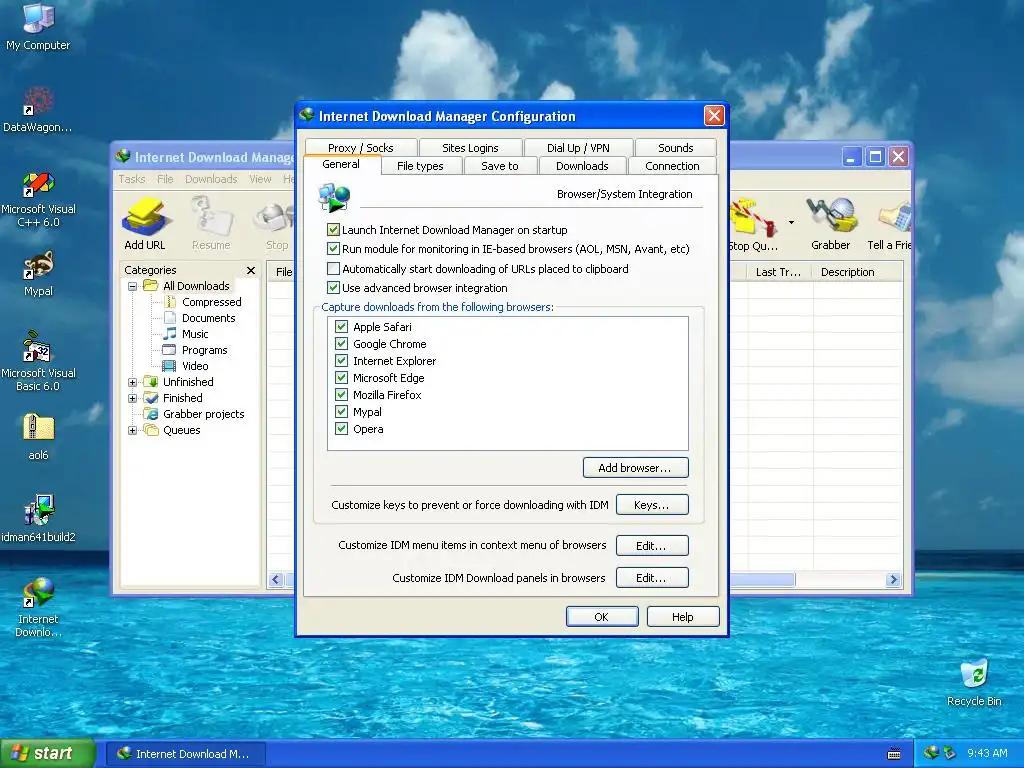Select the Programs category
This screenshot has height=768, width=1024.
click(x=195, y=350)
